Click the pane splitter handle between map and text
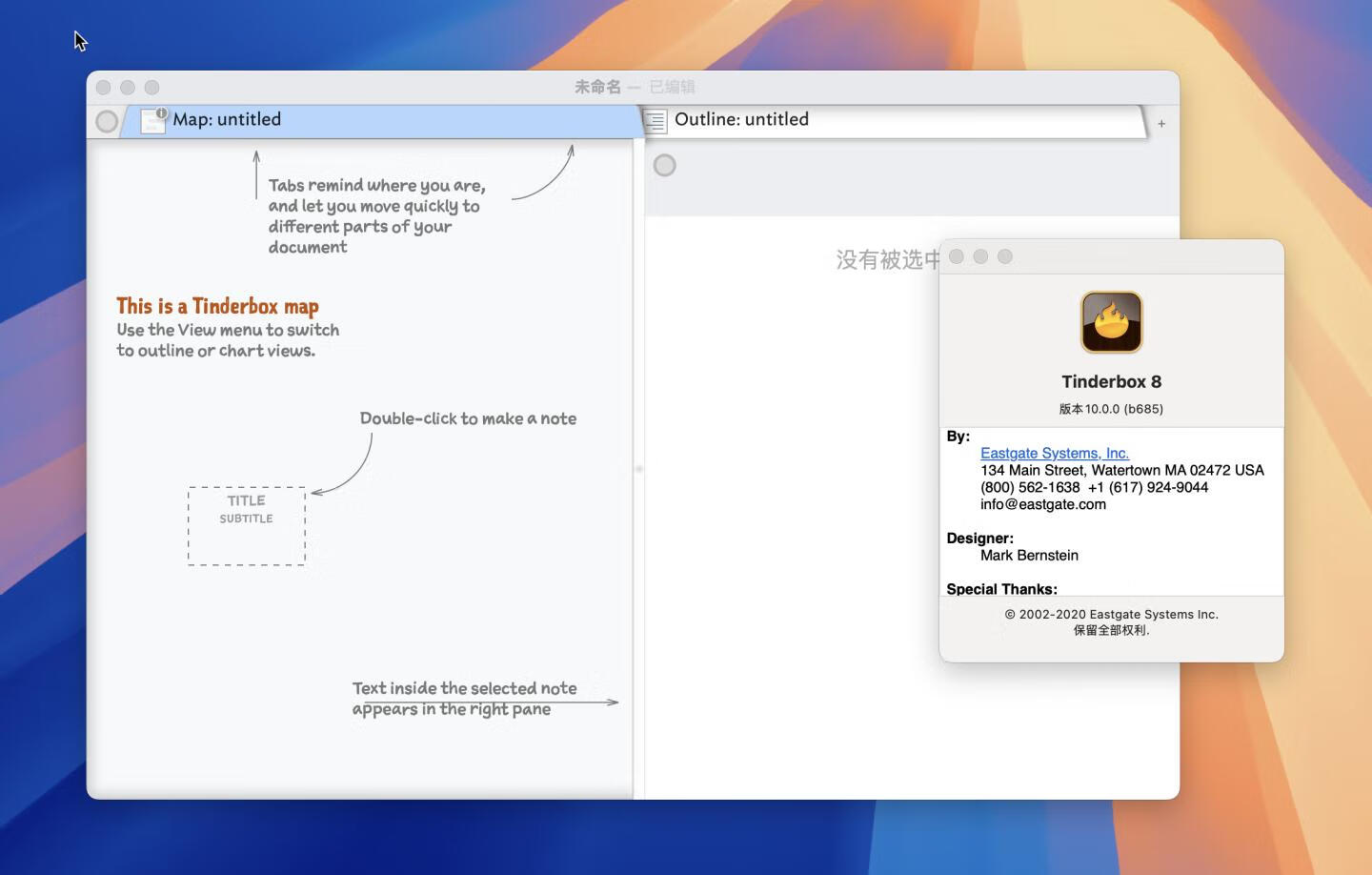The width and height of the screenshot is (1372, 875). pos(638,469)
